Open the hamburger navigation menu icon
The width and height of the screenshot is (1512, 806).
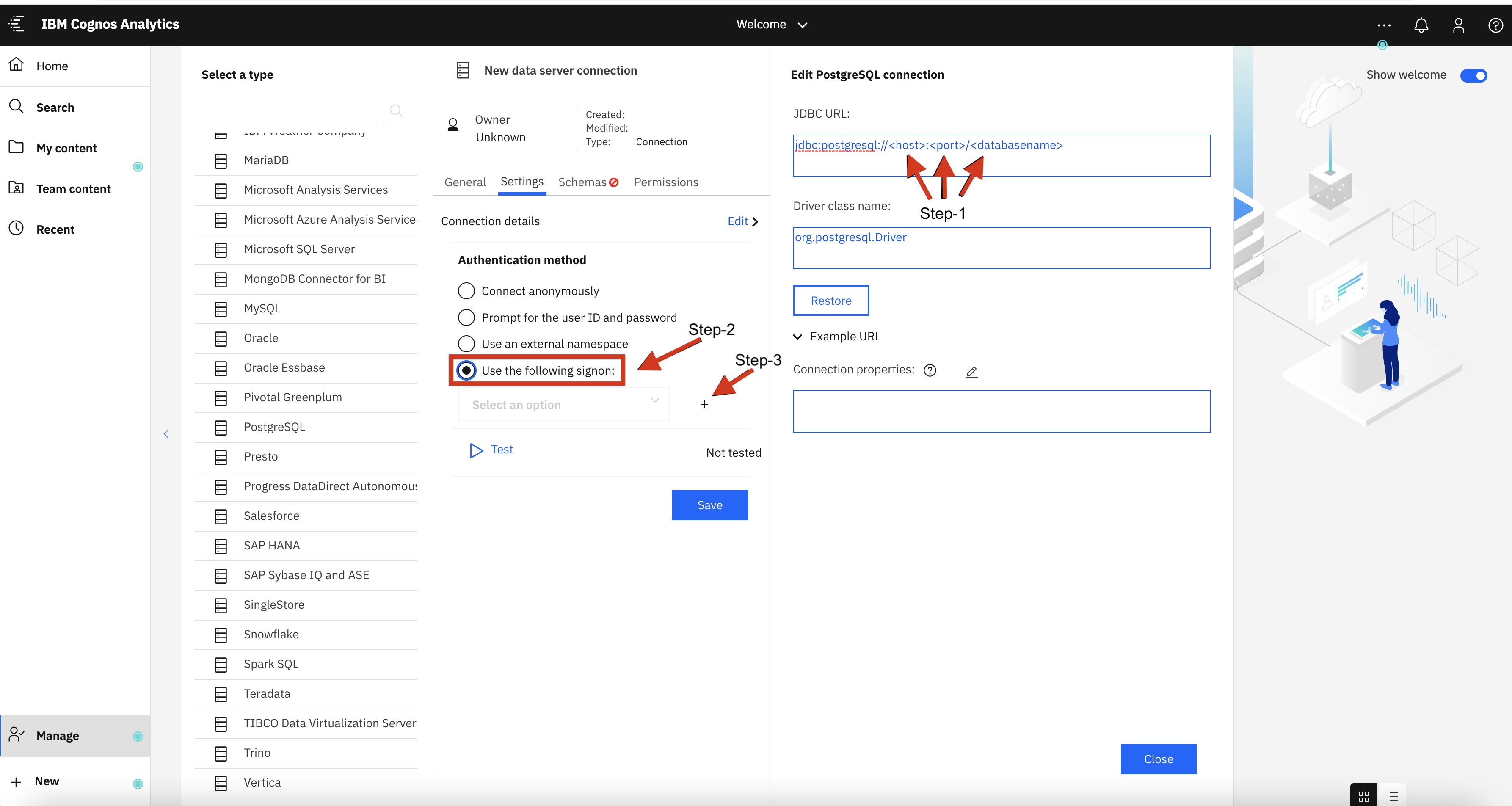point(17,24)
